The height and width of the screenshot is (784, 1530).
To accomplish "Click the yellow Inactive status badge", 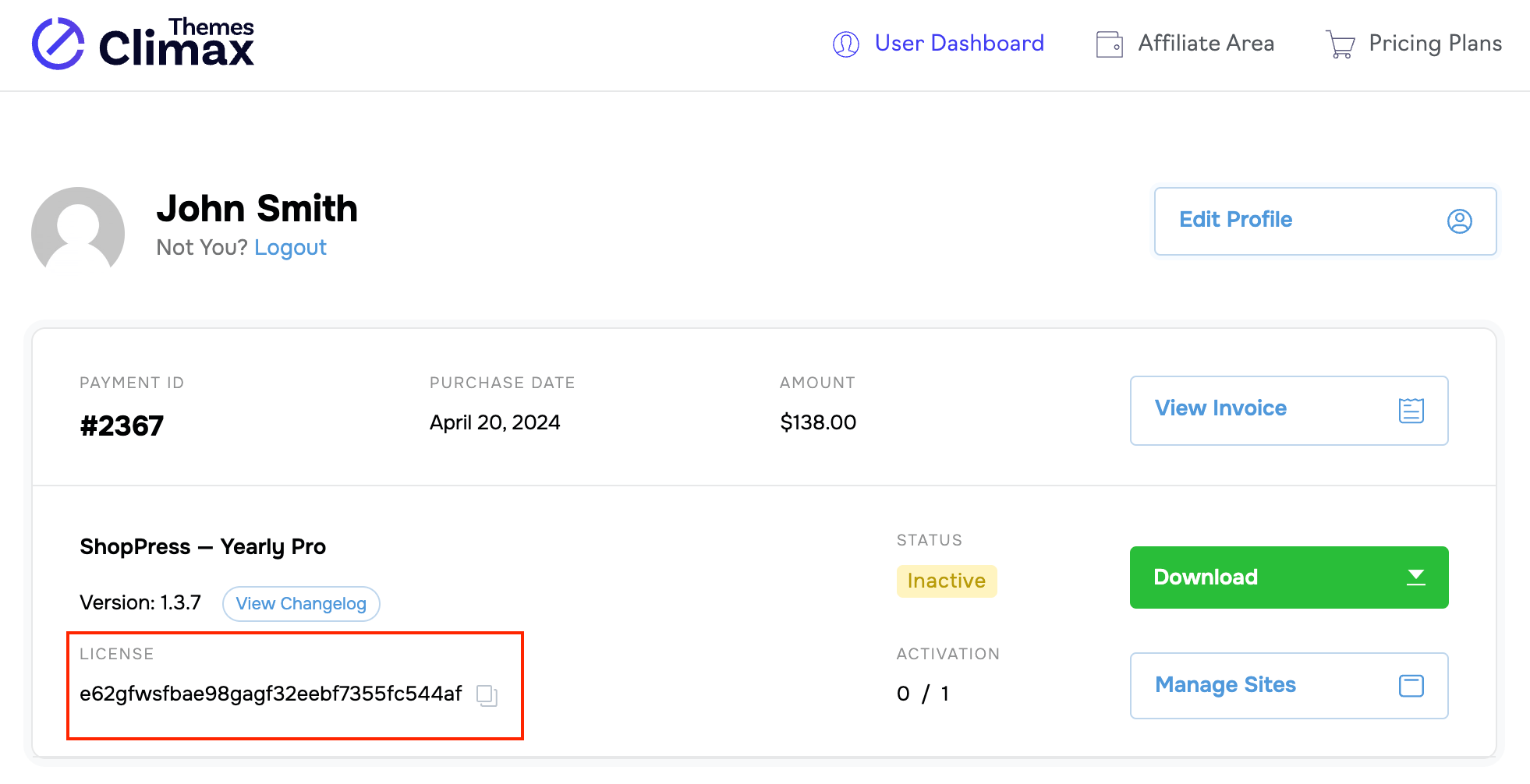I will [946, 581].
